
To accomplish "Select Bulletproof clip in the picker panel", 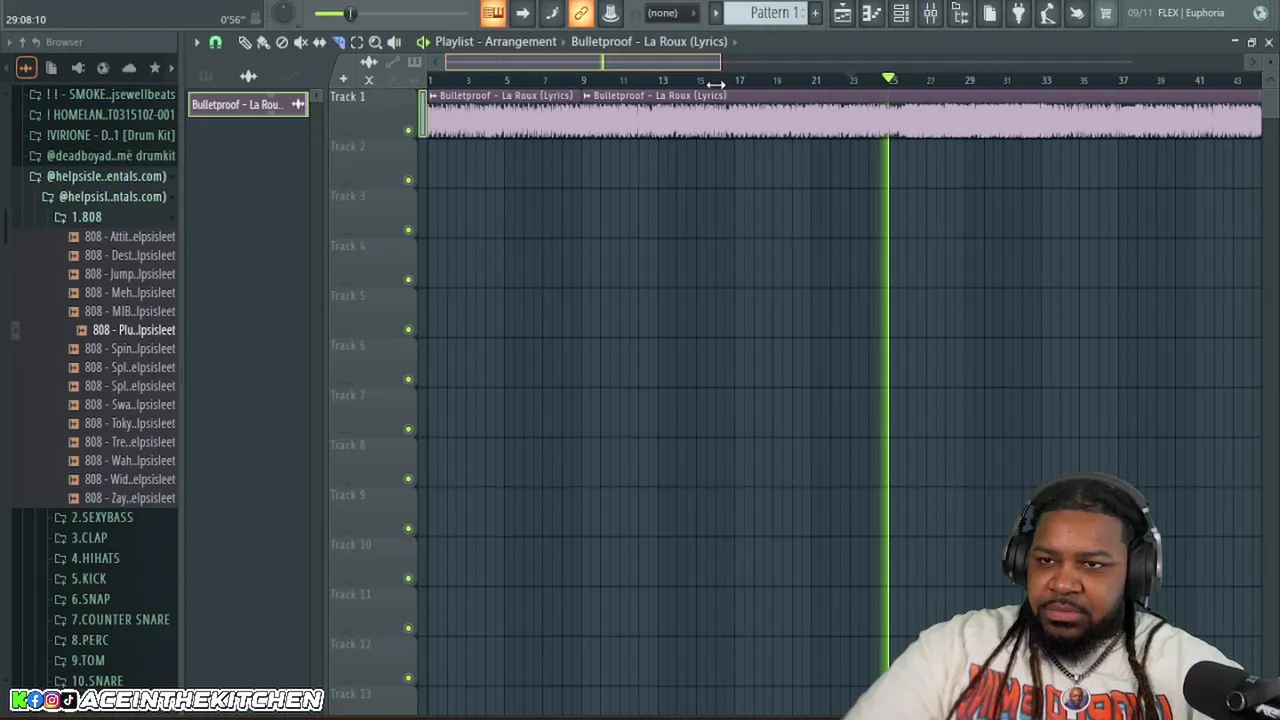I will (x=248, y=105).
